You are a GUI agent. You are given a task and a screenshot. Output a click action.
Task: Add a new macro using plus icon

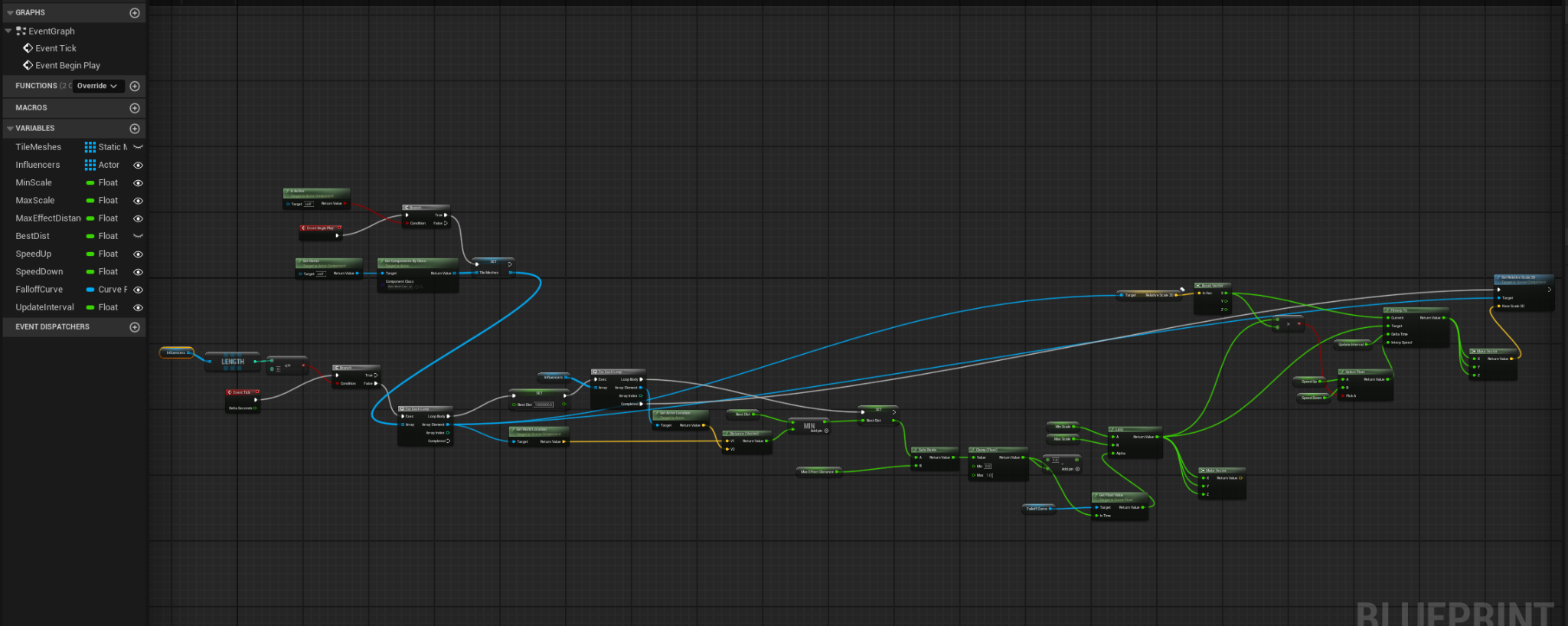click(135, 108)
